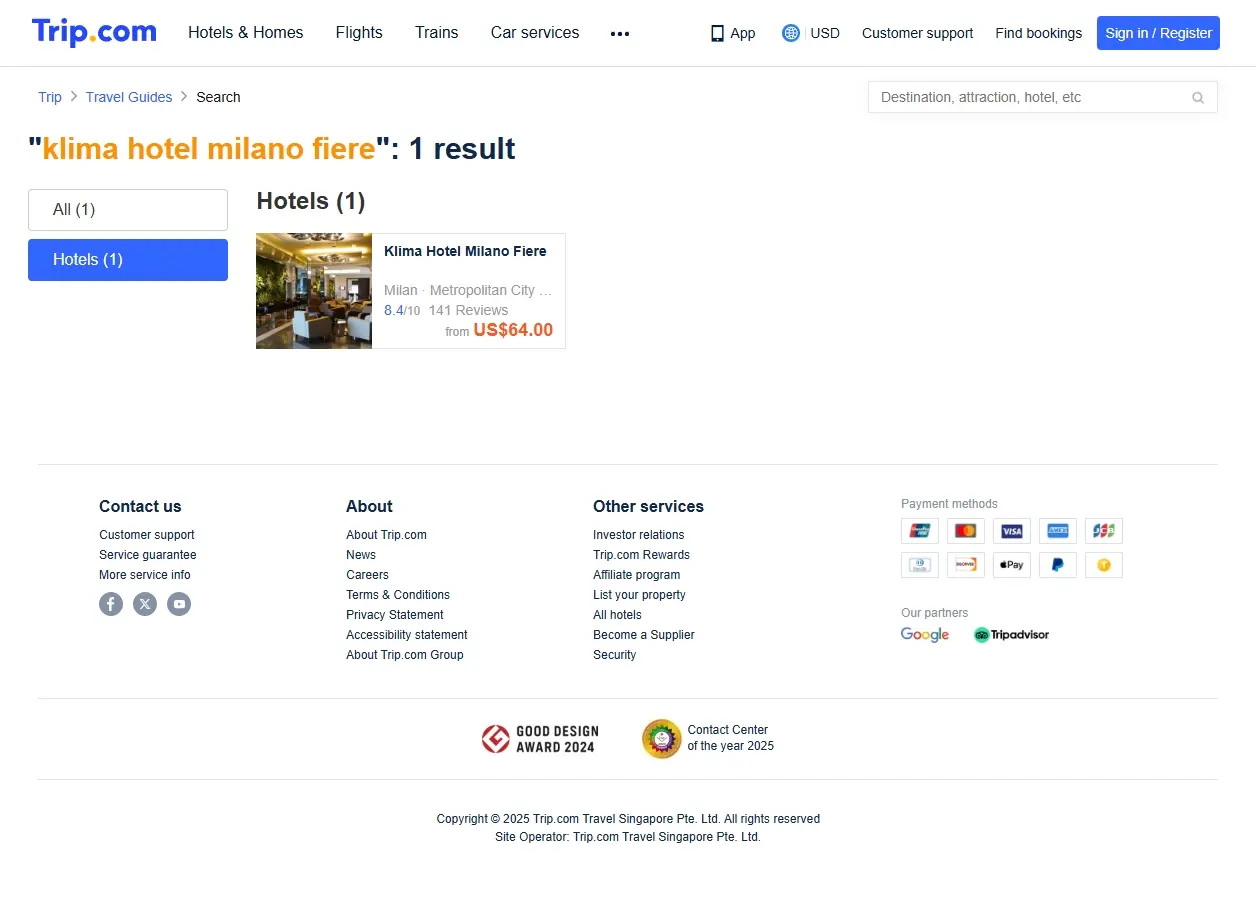
Task: Visit Trip.com Facebook page icon
Action: pyautogui.click(x=111, y=604)
